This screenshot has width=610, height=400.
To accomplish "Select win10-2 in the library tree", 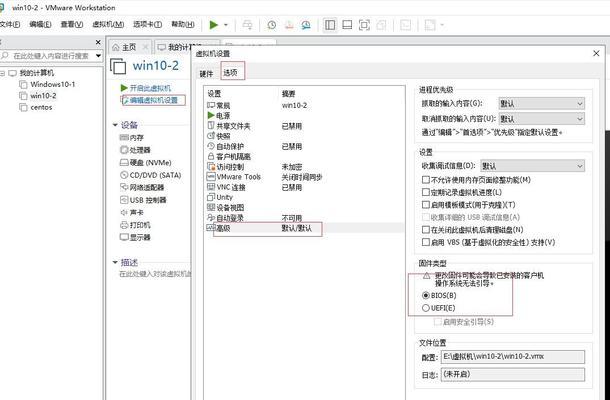I will [38, 96].
